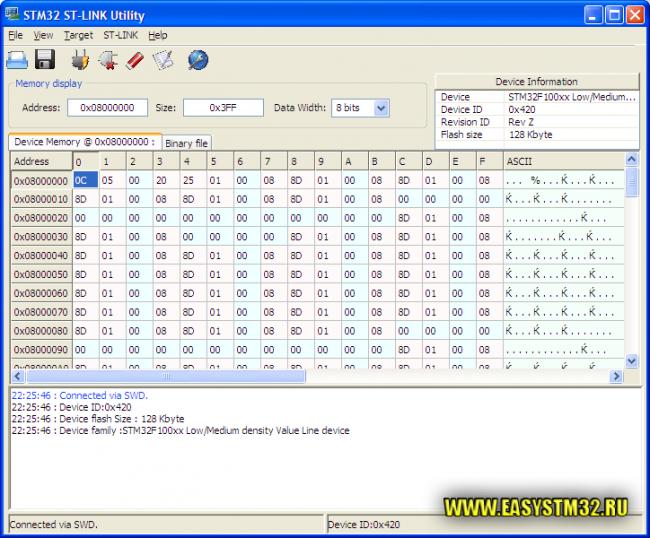
Task: Click the Device Information panel header
Action: 536,82
